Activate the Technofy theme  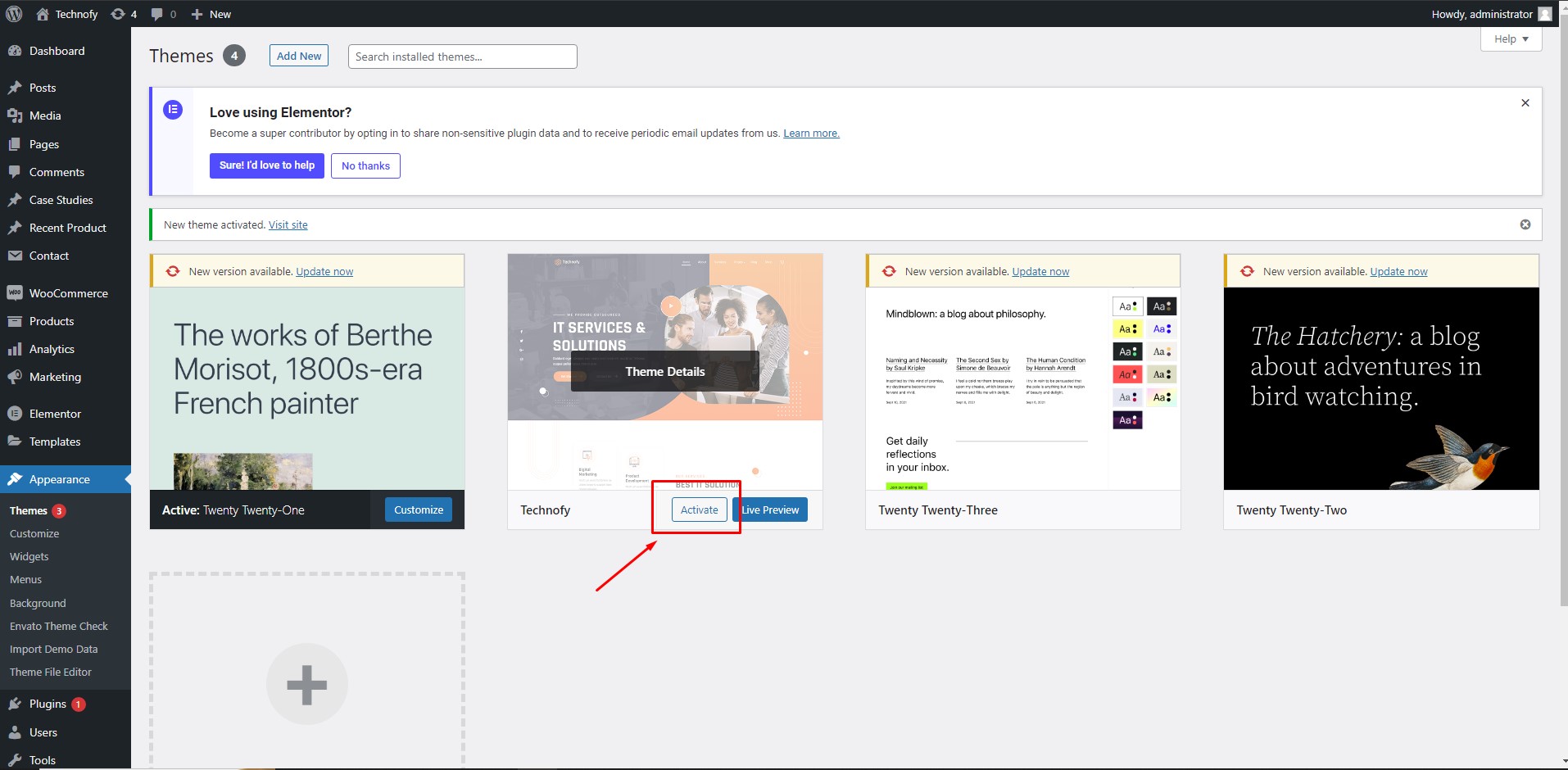700,510
